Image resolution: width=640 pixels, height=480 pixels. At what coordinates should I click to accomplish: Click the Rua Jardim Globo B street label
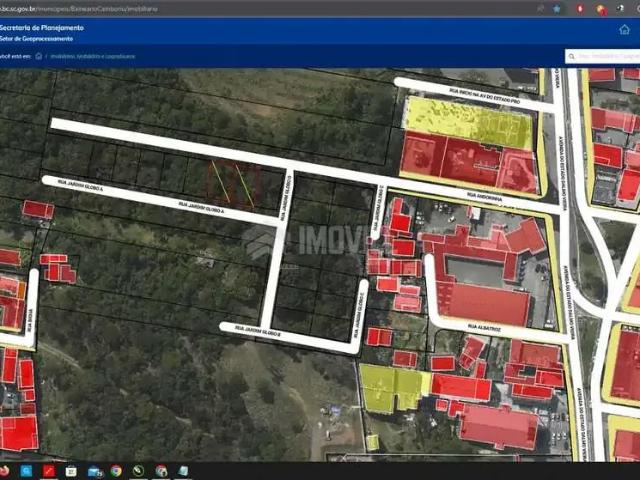click(x=258, y=331)
